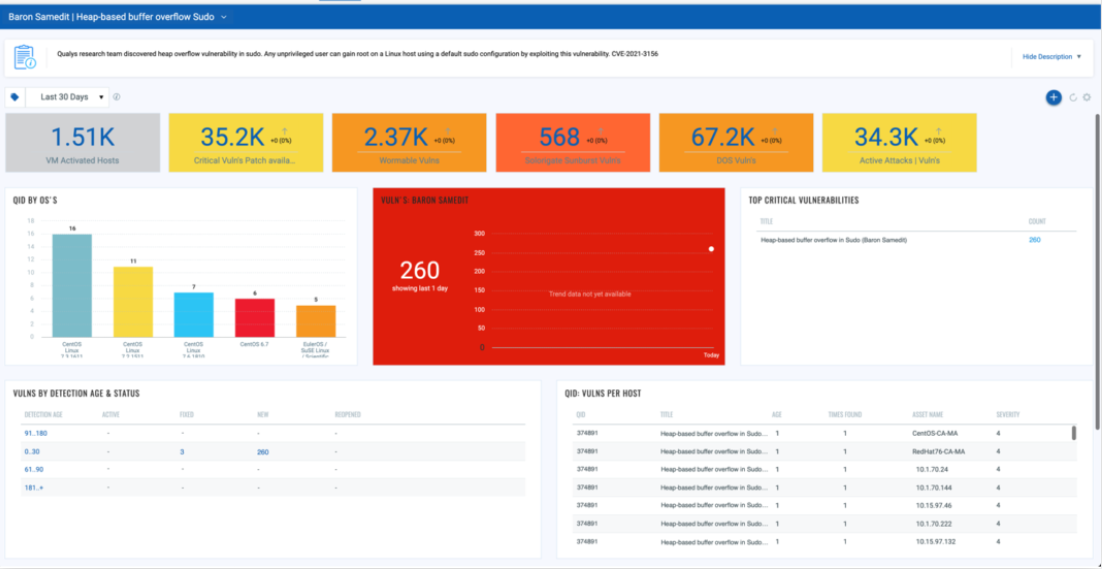Open the Solorigate Sunburst Vuln's 568 widget
1102x569 pixels.
tap(573, 143)
